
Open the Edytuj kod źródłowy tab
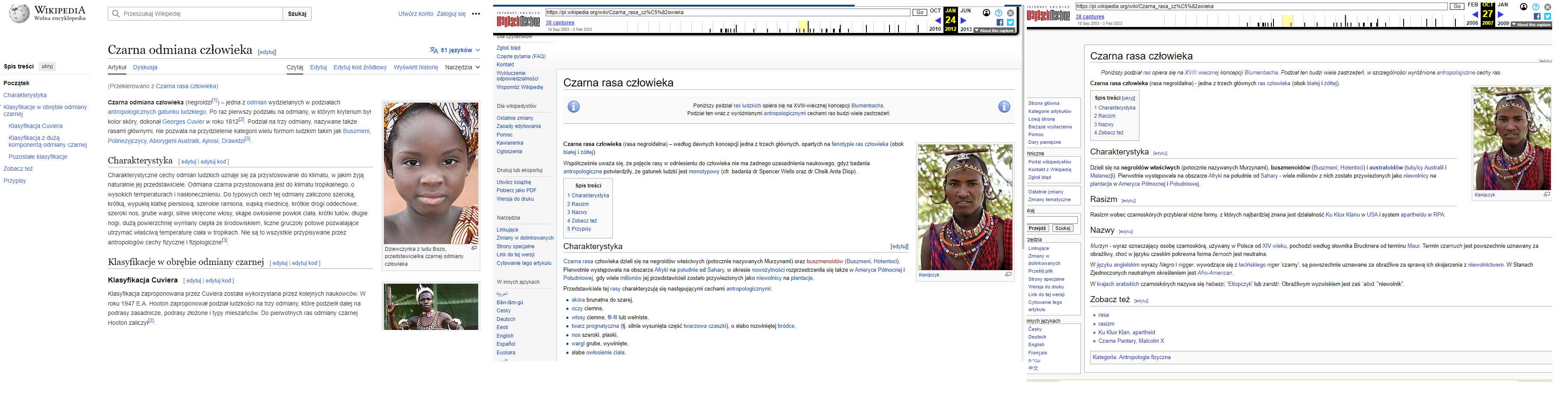[x=360, y=68]
